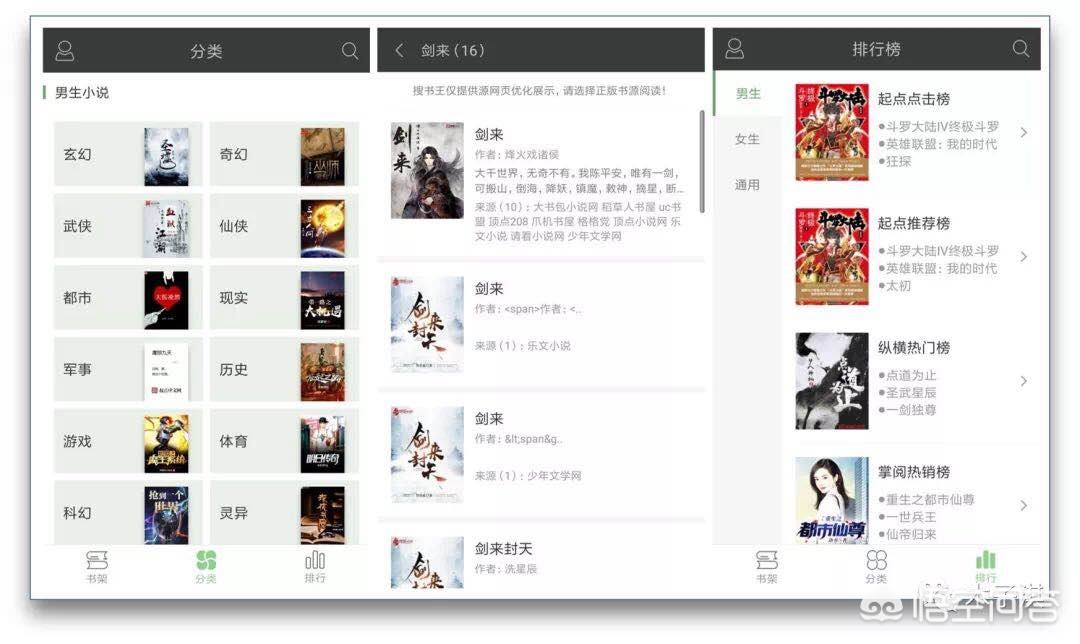Open 都市 category
The width and height of the screenshot is (1080, 644).
[128, 298]
